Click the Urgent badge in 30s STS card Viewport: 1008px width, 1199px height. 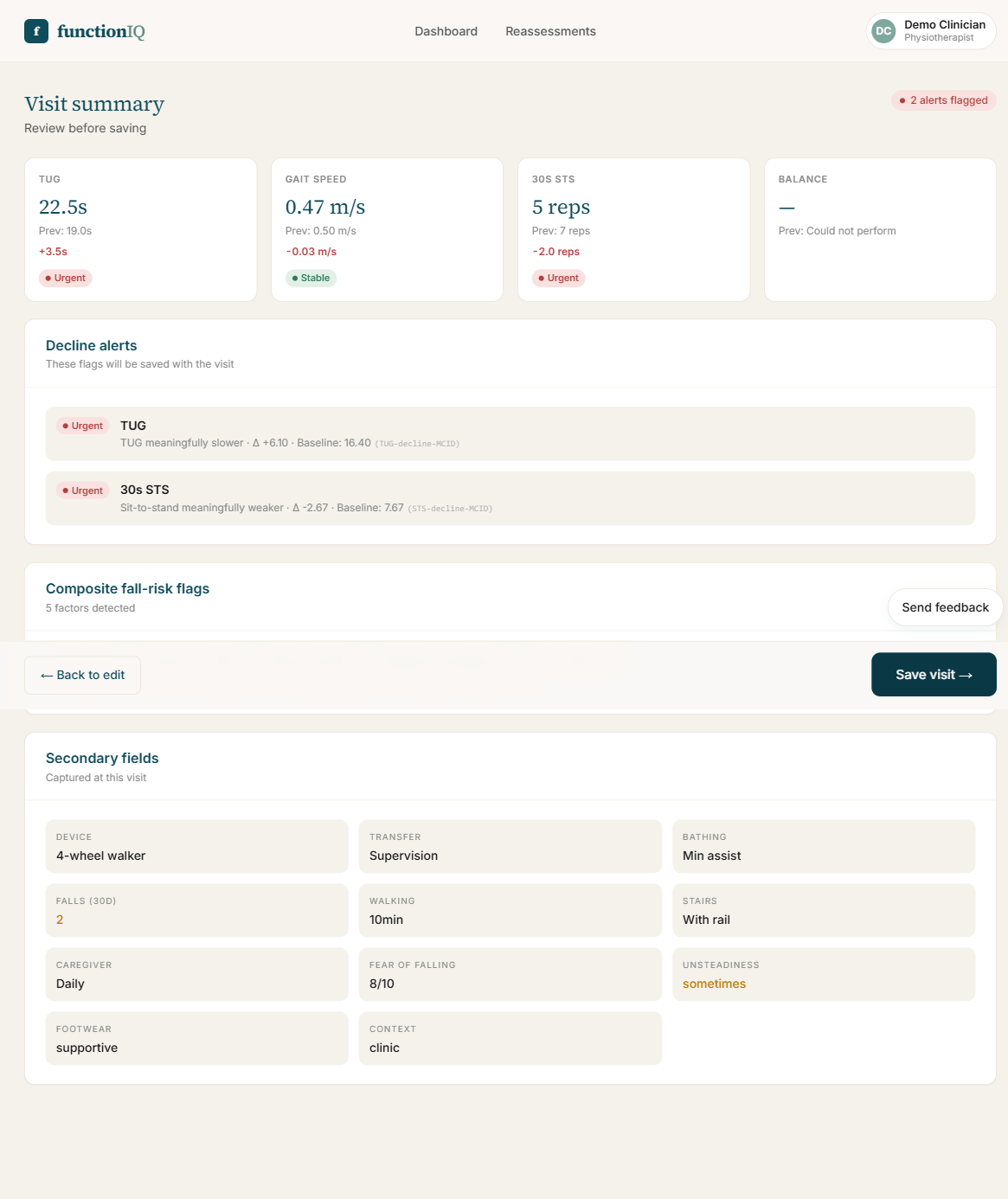[x=558, y=278]
